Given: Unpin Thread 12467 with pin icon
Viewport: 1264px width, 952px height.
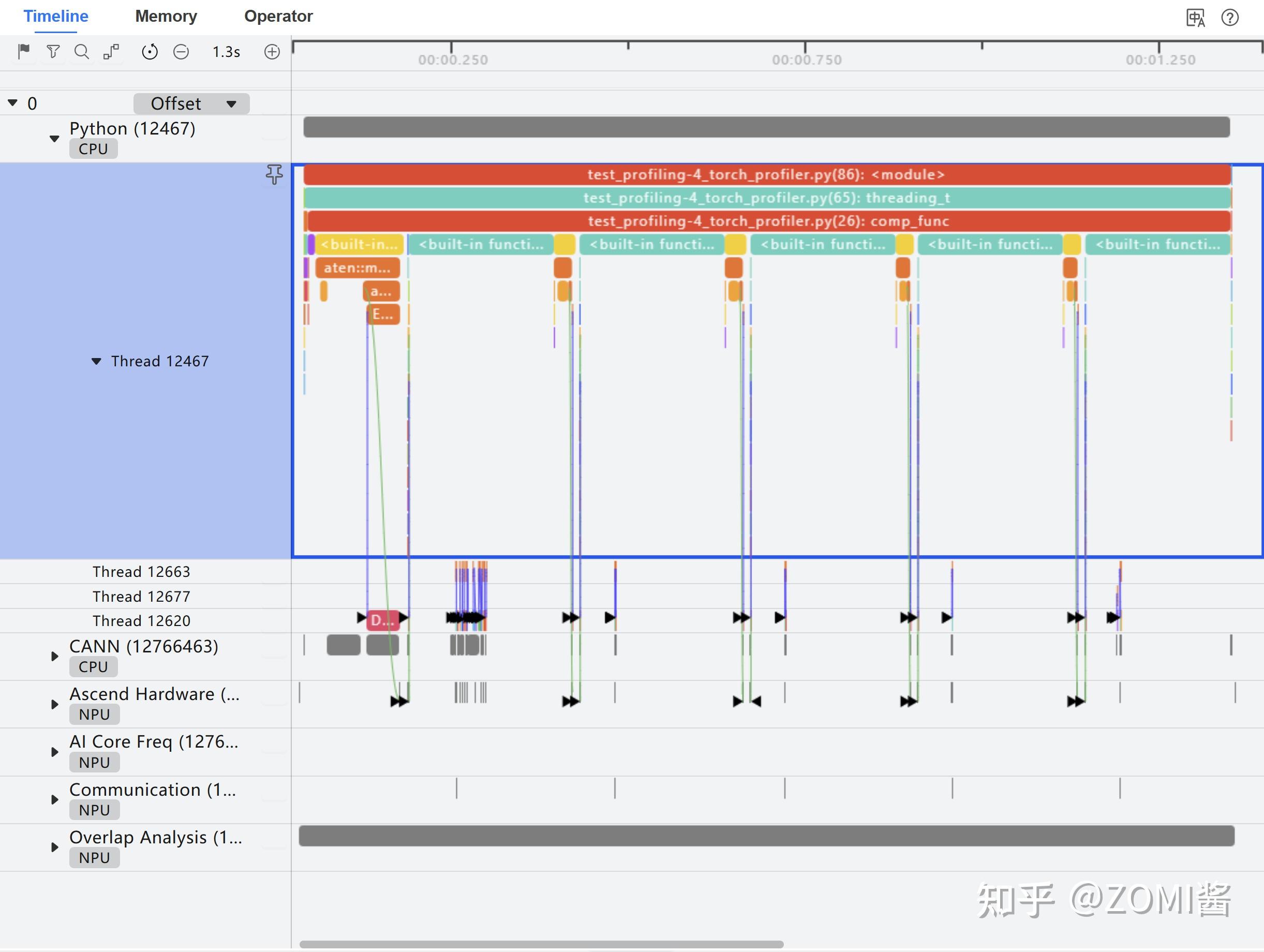Looking at the screenshot, I should (274, 174).
